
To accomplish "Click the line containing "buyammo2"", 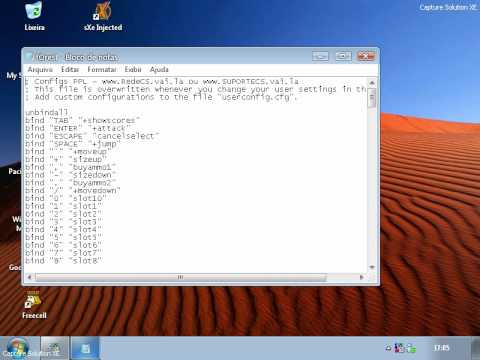I will pos(70,183).
